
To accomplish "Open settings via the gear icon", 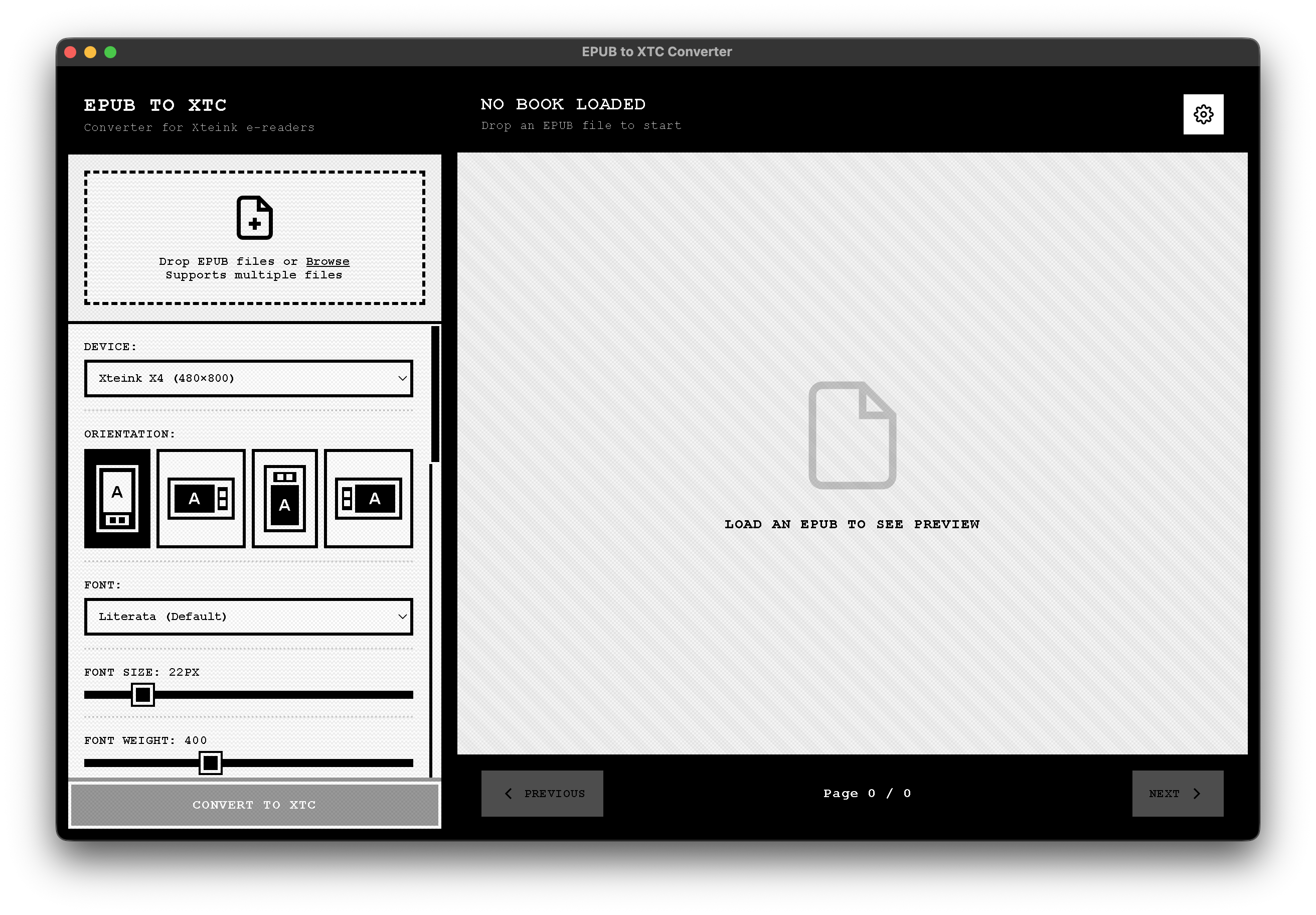I will (x=1203, y=114).
